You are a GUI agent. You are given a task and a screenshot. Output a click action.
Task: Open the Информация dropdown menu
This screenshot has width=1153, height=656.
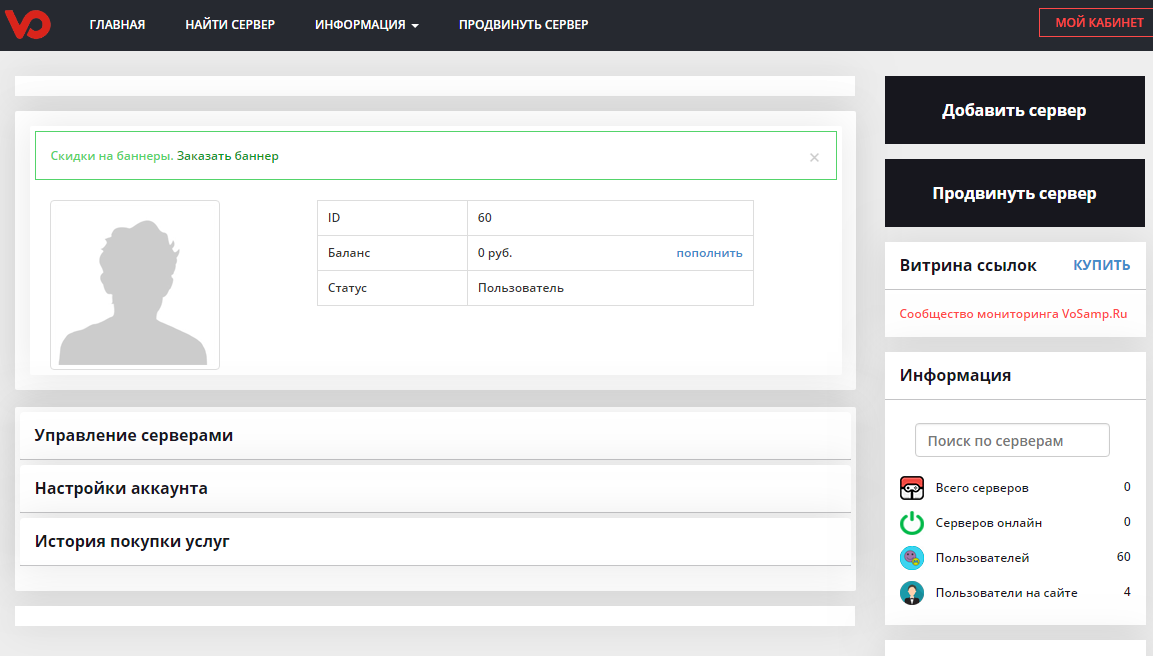[x=366, y=25]
